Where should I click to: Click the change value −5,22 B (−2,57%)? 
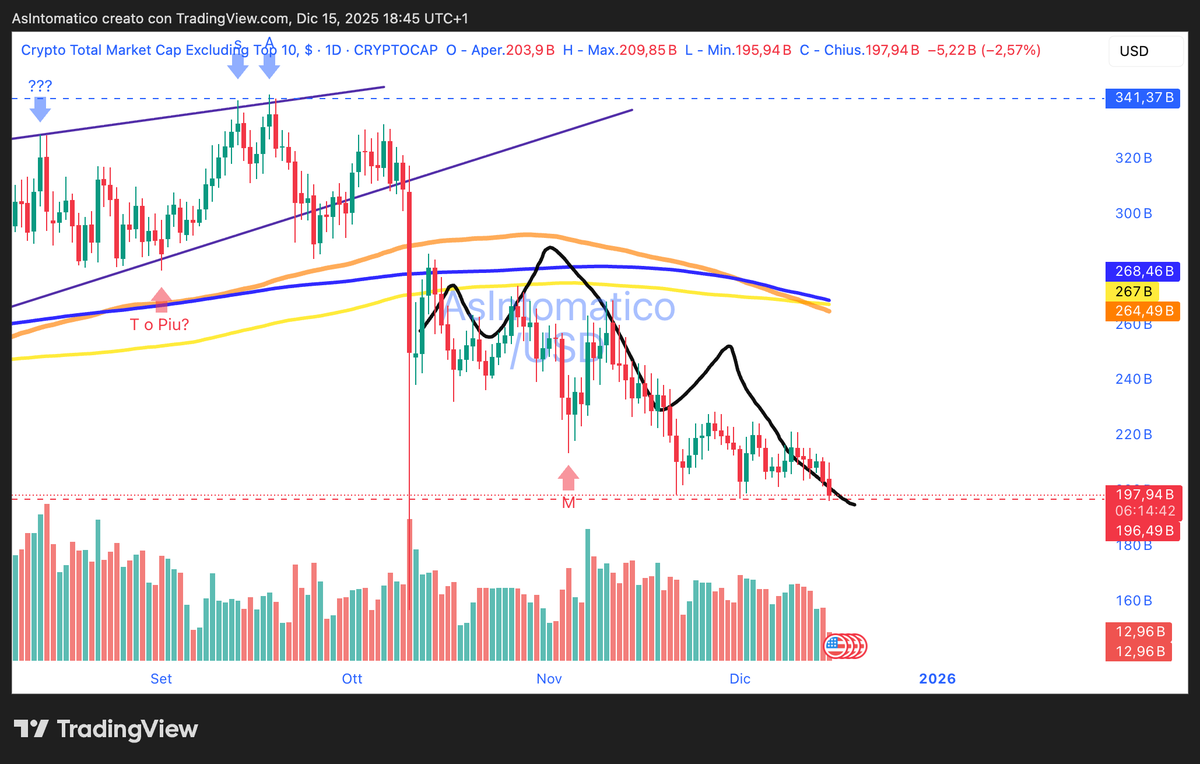point(986,49)
